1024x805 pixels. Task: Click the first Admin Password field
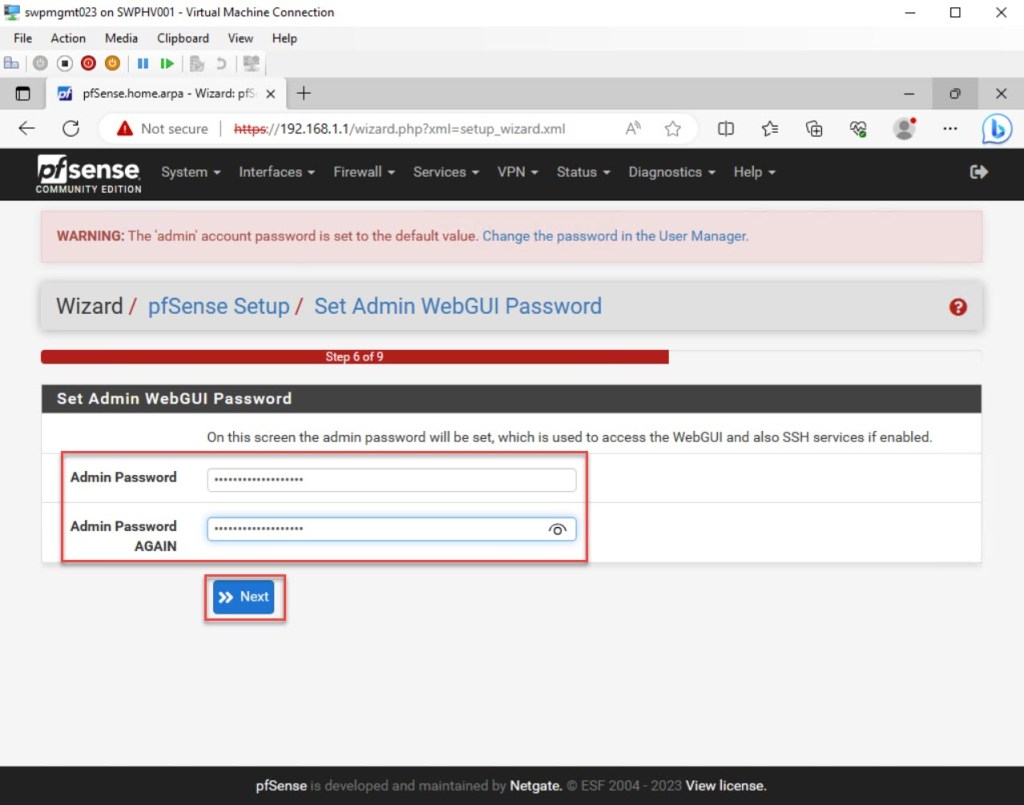tap(391, 480)
